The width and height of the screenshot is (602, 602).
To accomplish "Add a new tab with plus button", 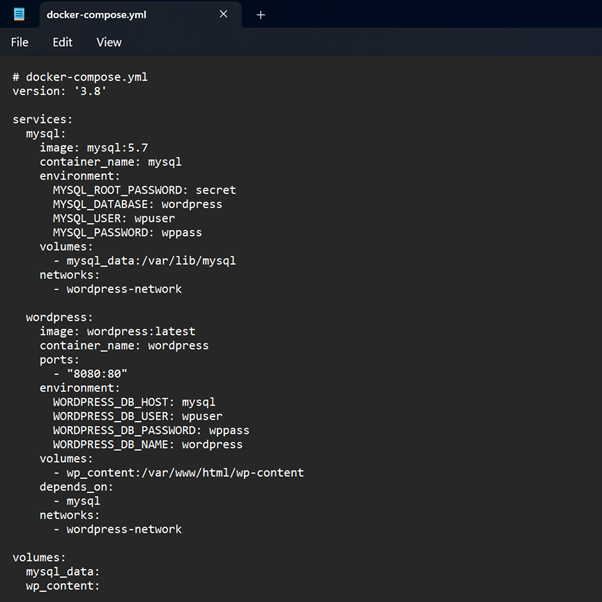I will click(261, 14).
